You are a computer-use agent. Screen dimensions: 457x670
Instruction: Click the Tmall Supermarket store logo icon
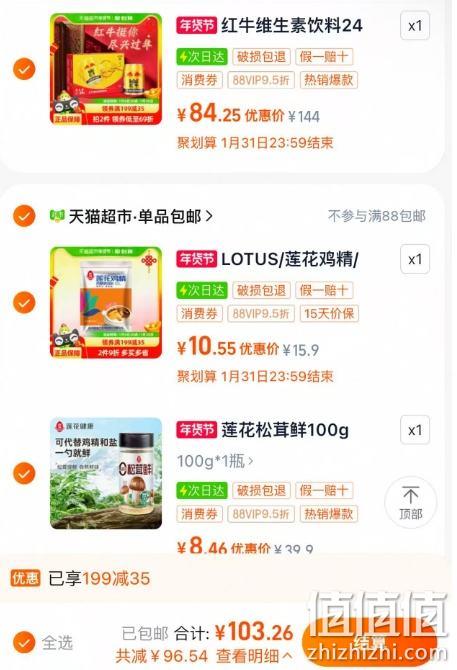57,216
